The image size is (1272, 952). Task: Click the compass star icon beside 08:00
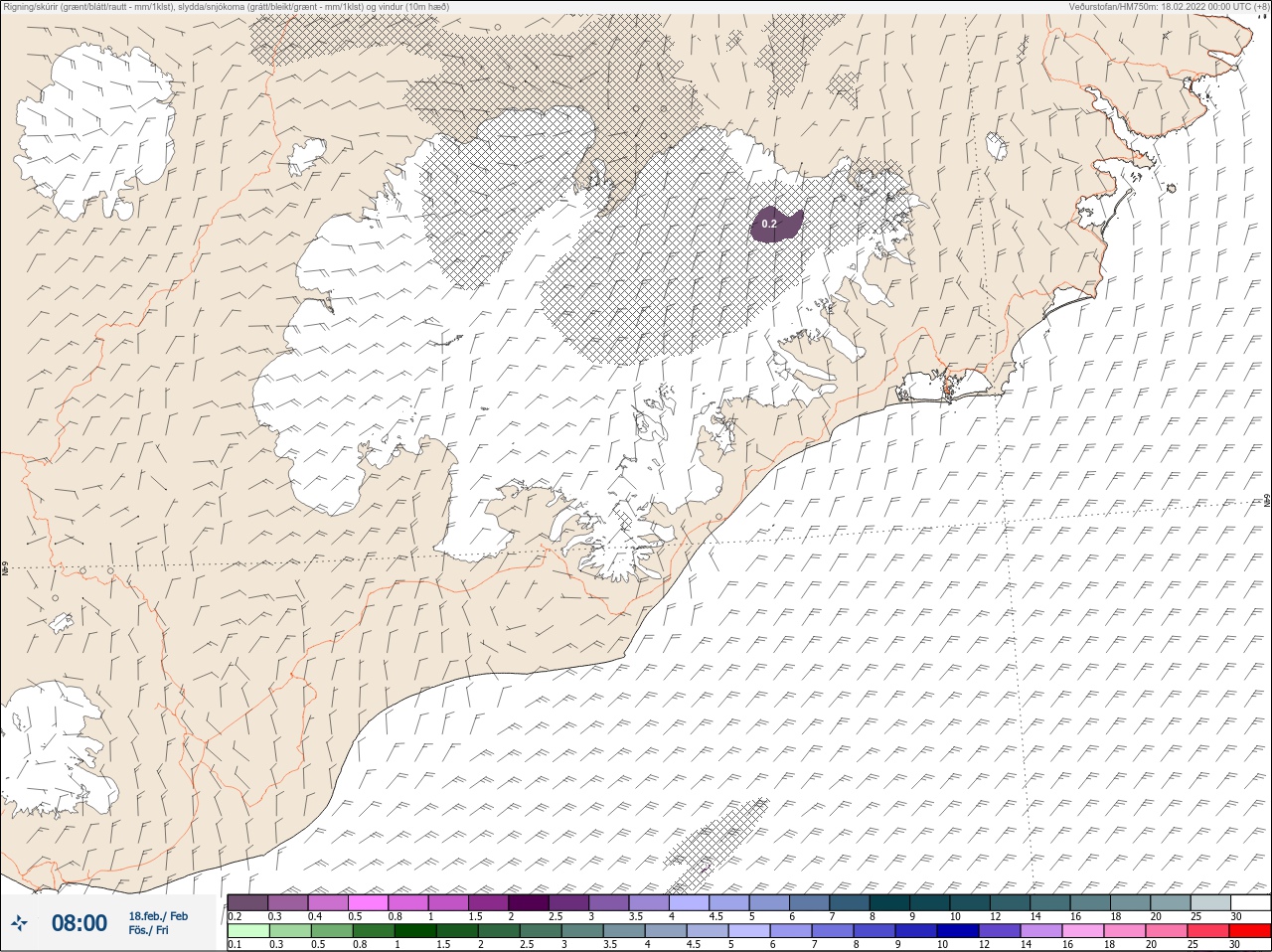[x=21, y=923]
